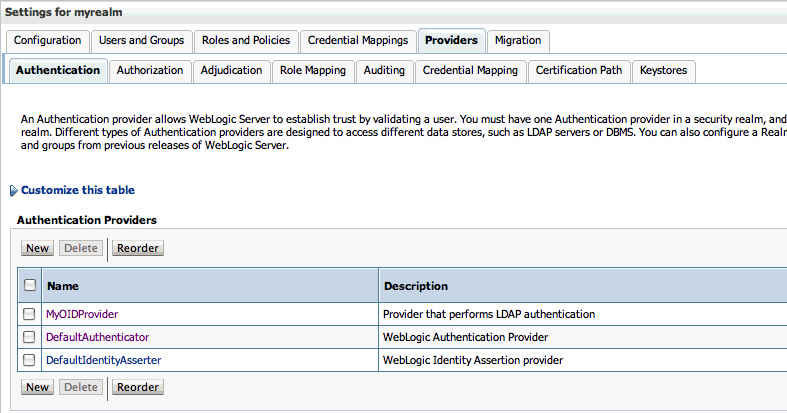Image resolution: width=787 pixels, height=413 pixels.
Task: Open the Adjudication sub-tab
Action: click(x=231, y=71)
